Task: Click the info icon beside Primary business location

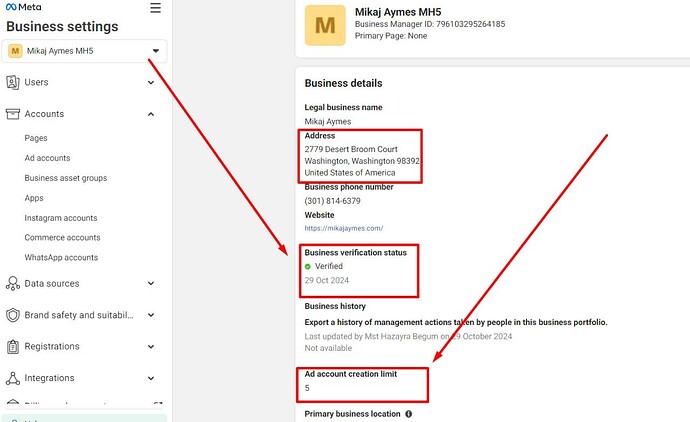Action: click(x=408, y=414)
